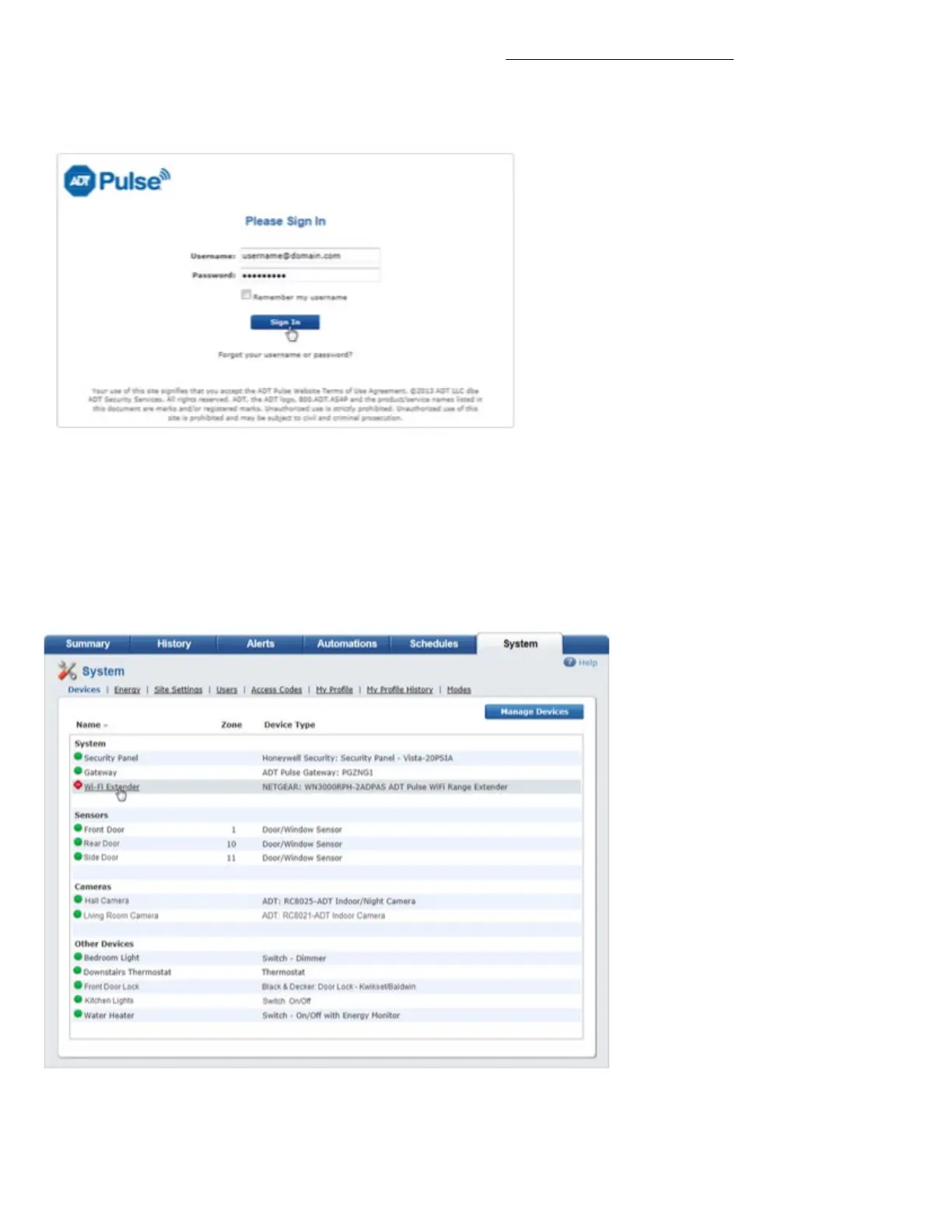This screenshot has width=952, height=1232.
Task: Open the Wi-Fi Extender device link
Action: [x=112, y=787]
